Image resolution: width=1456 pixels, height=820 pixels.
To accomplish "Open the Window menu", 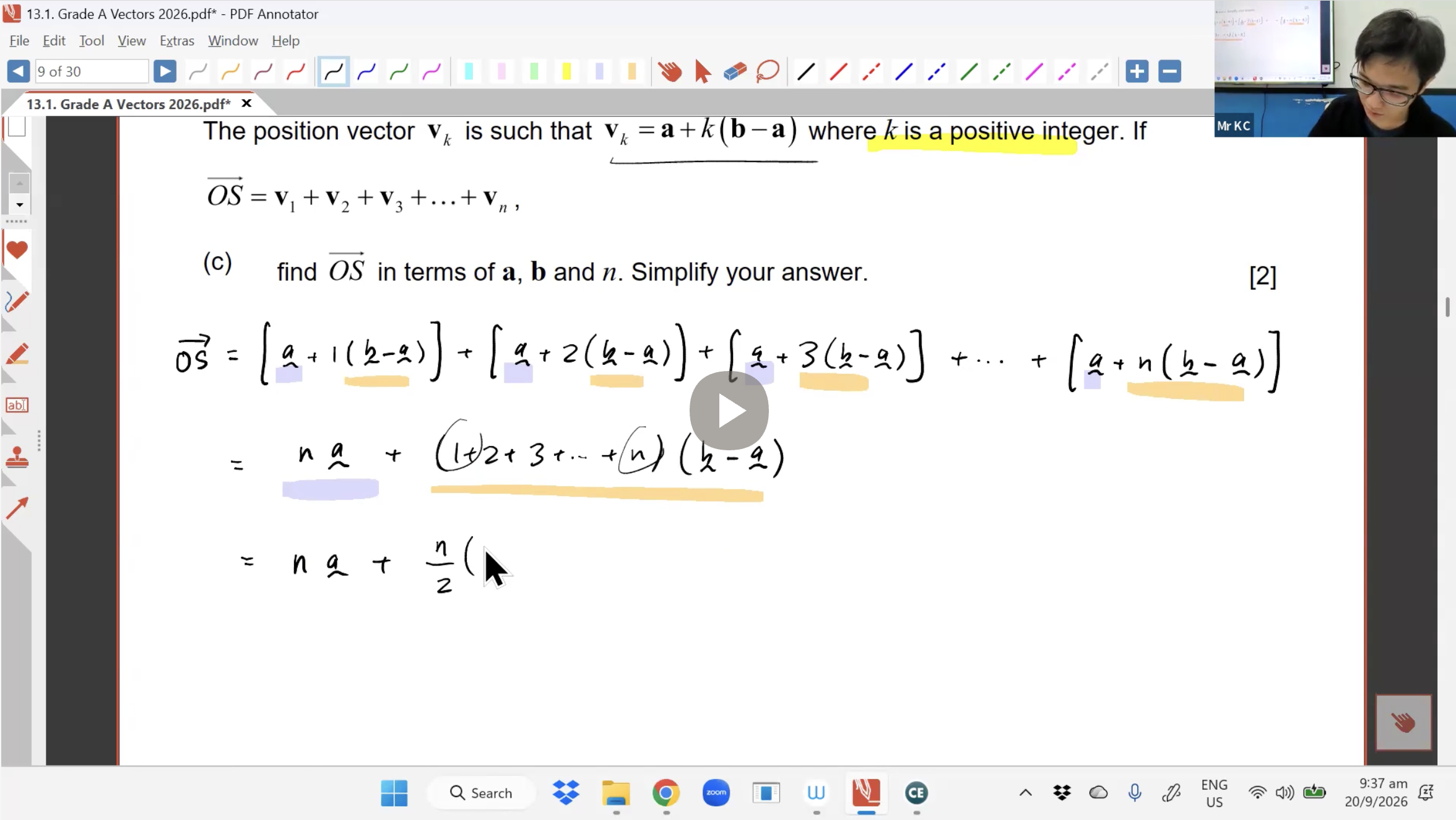I will click(x=233, y=41).
